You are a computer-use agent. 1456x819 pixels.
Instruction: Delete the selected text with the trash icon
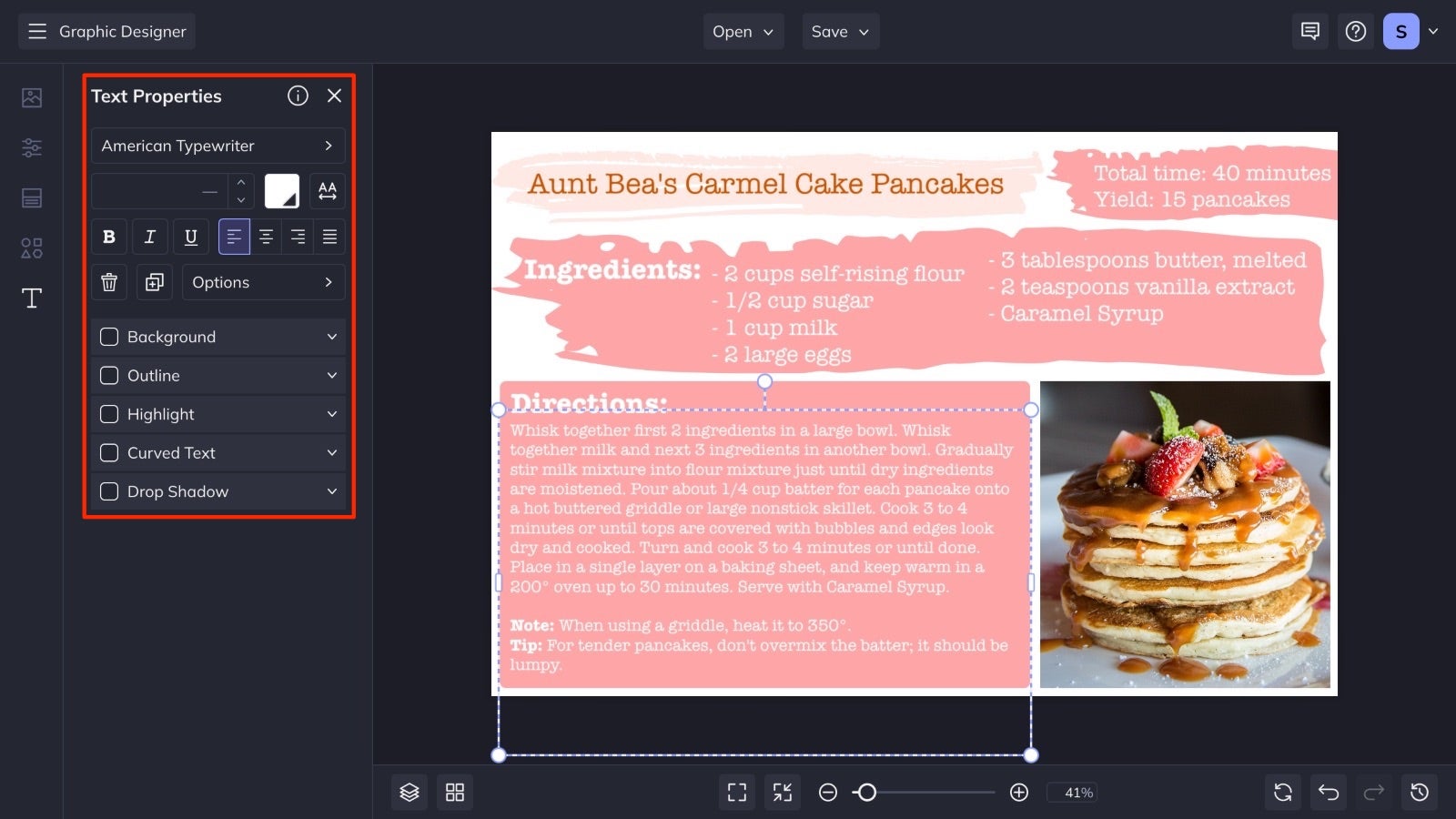(108, 282)
